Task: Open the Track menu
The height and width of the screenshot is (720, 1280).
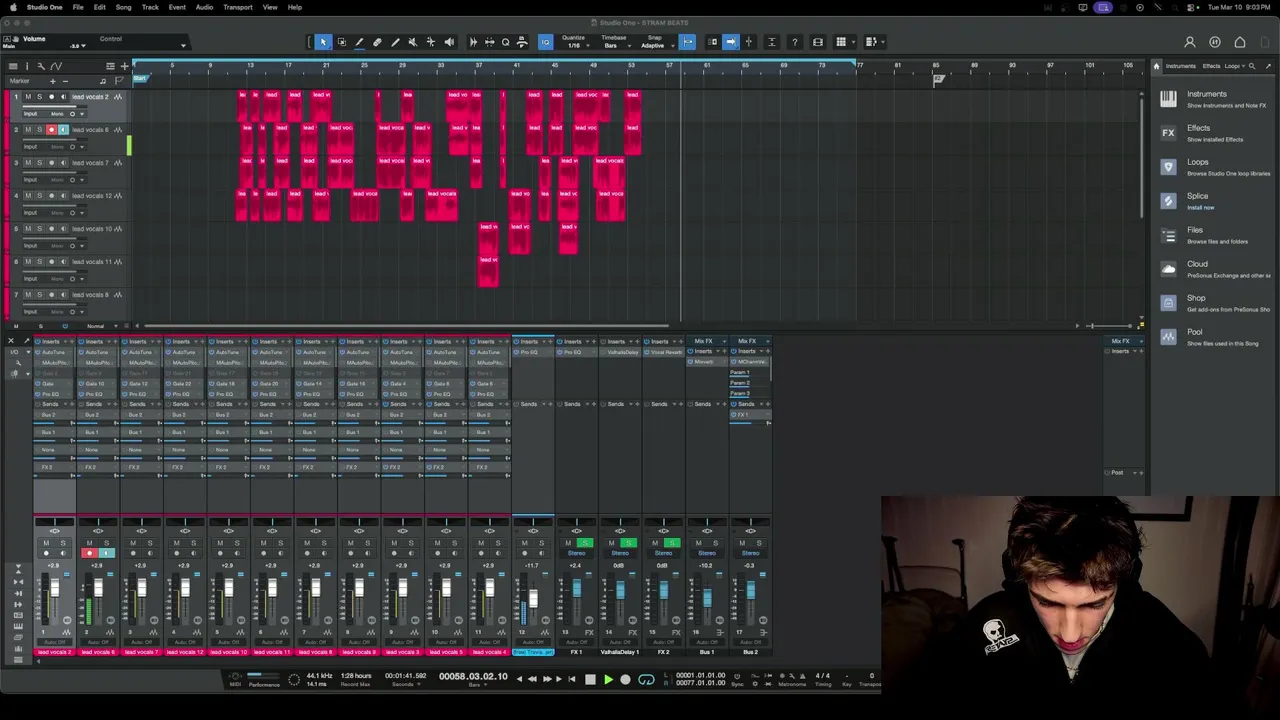Action: point(150,7)
